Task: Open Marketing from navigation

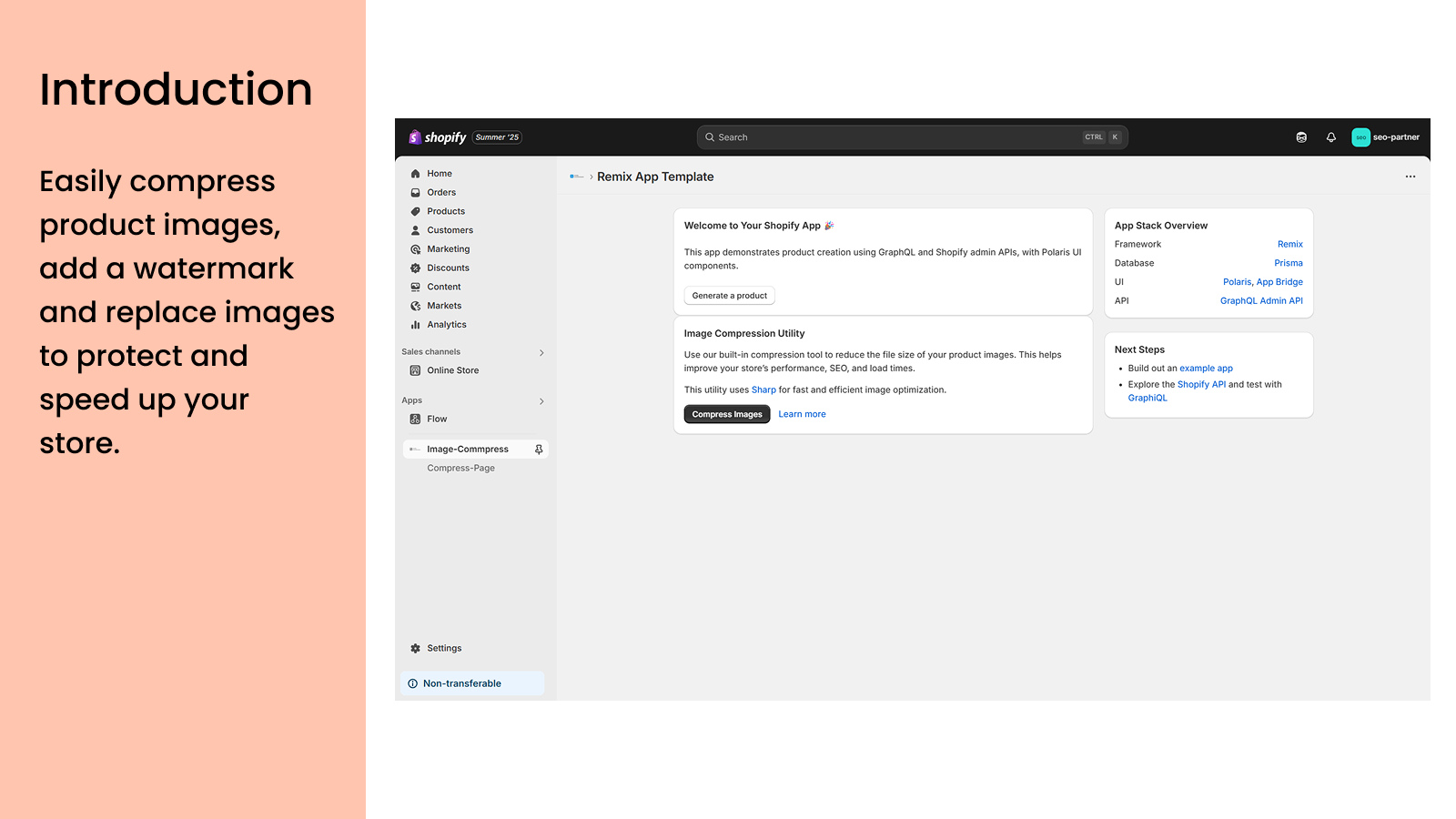Action: (449, 249)
